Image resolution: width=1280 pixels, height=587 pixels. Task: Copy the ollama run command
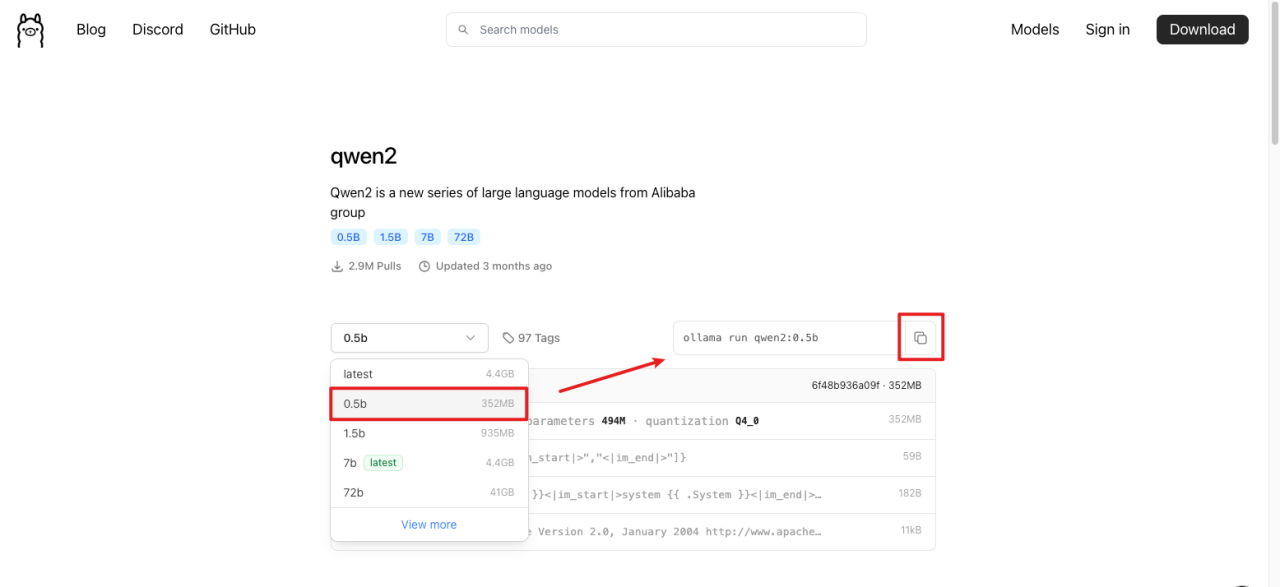[x=920, y=338]
